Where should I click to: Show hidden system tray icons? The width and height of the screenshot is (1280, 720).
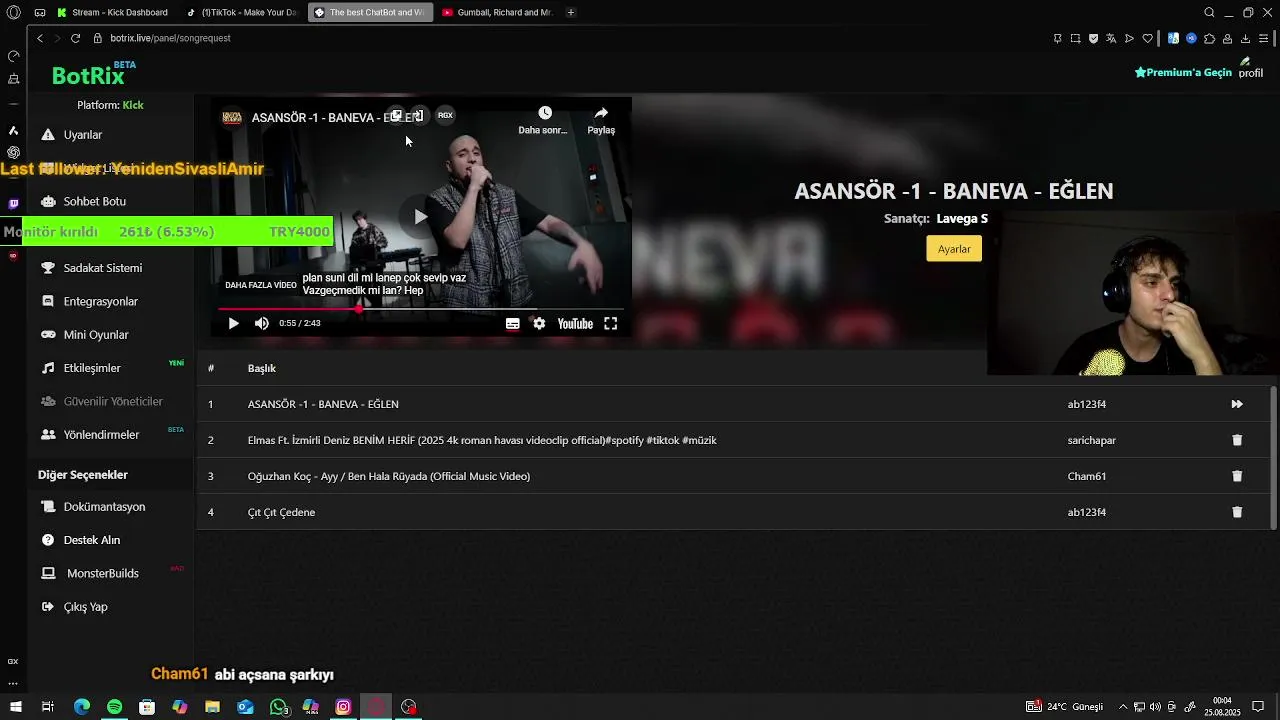click(x=1123, y=707)
